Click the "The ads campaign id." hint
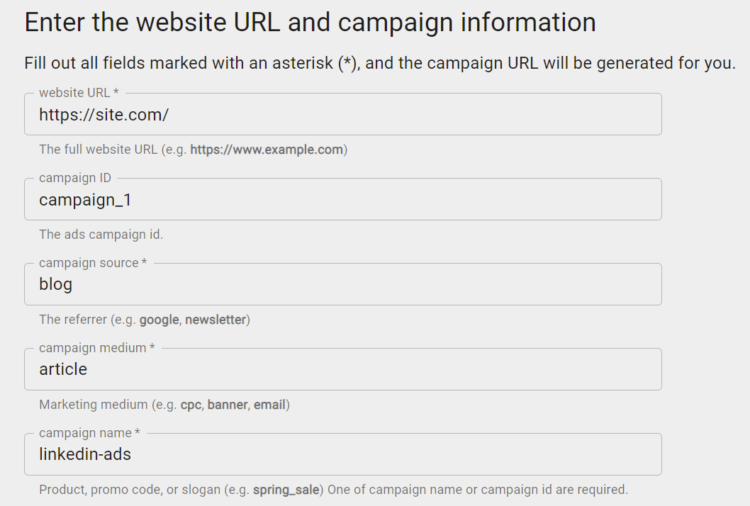The height and width of the screenshot is (506, 750). point(100,235)
